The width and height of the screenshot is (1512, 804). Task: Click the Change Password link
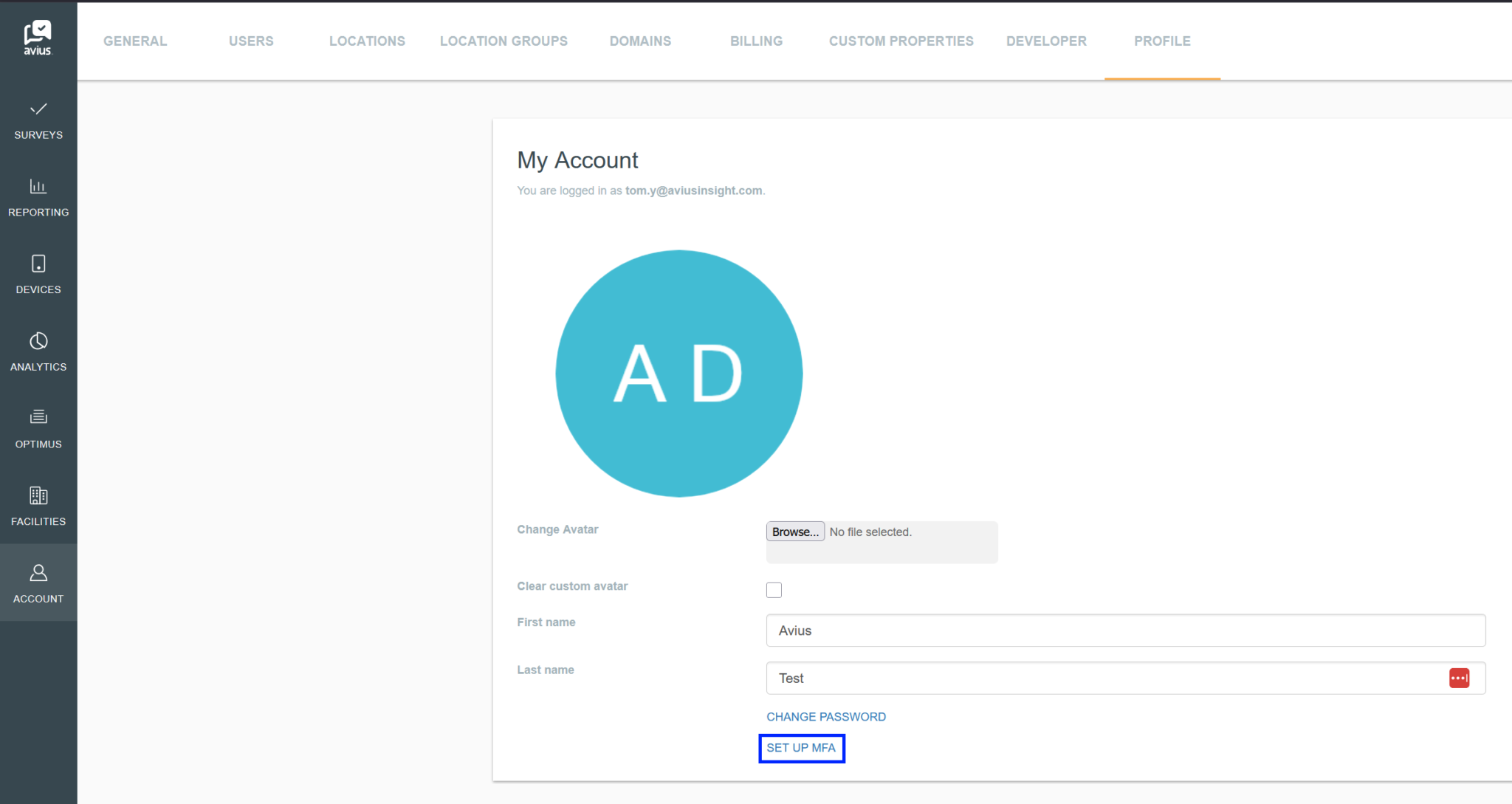(825, 716)
